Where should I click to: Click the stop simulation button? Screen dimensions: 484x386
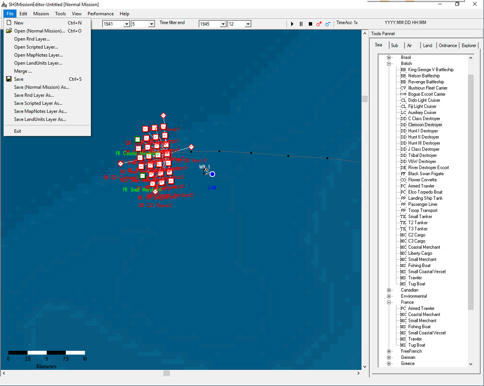(x=310, y=24)
